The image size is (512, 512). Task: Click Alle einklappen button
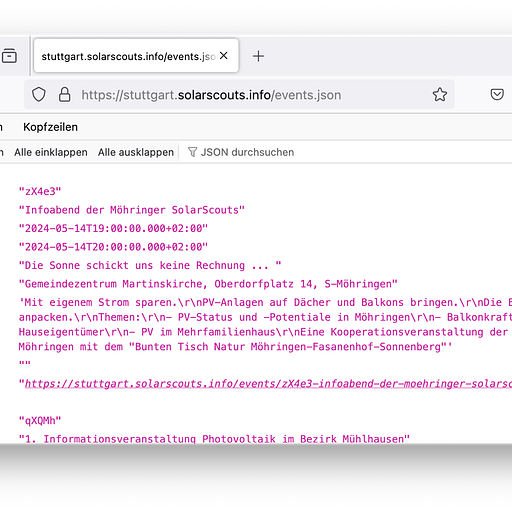coord(51,152)
